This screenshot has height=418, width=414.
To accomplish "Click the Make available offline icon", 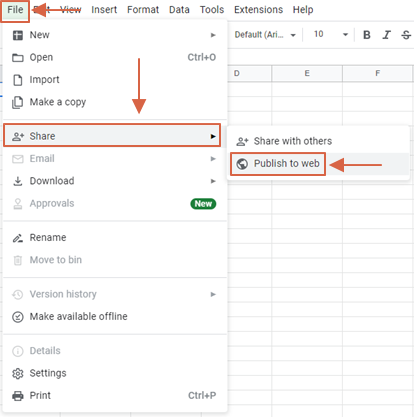I will coord(18,317).
